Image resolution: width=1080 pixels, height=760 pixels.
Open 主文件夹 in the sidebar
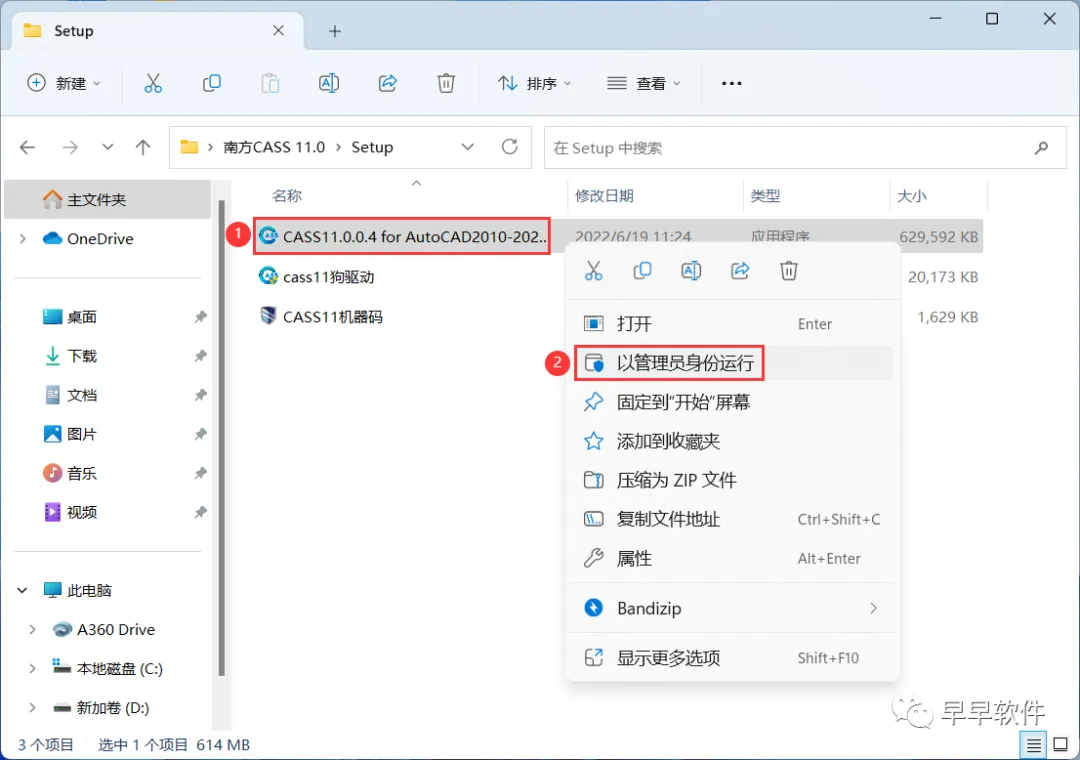[107, 200]
